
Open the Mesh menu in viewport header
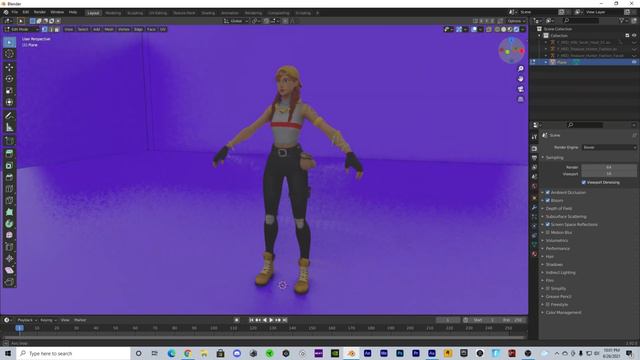[x=109, y=29]
